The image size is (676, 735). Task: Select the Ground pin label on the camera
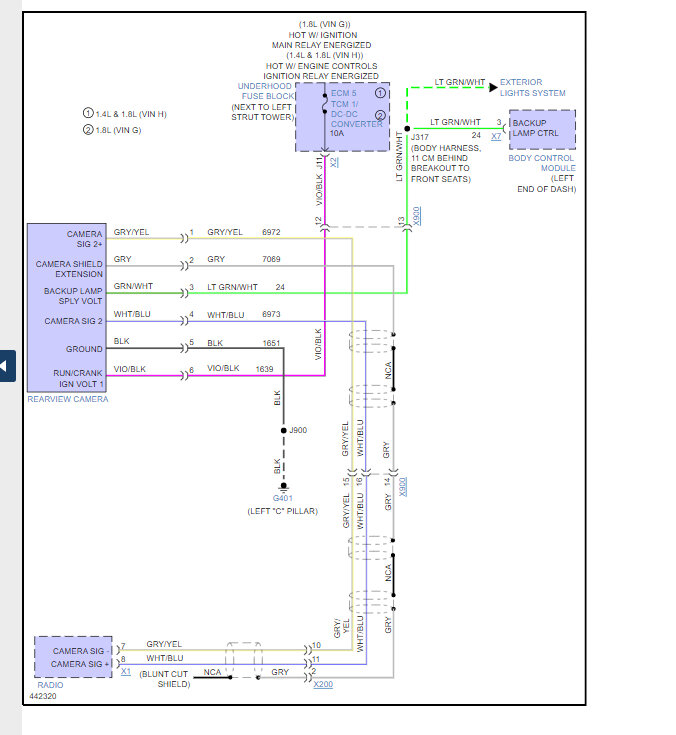[x=84, y=349]
